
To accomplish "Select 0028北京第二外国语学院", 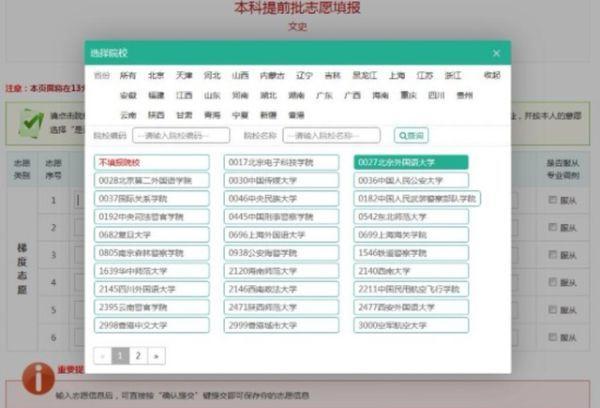I will tap(152, 180).
